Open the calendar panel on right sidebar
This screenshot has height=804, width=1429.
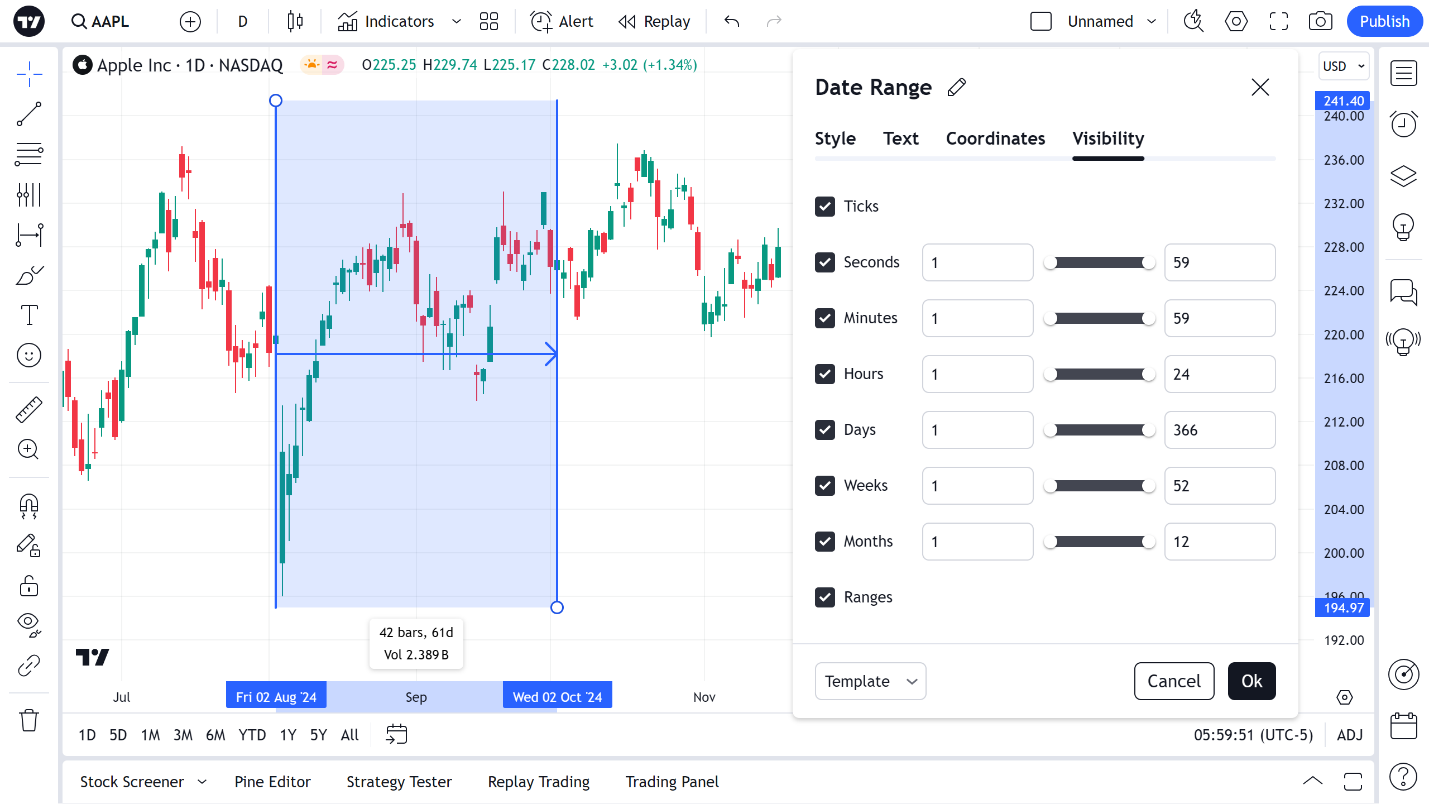1404,725
